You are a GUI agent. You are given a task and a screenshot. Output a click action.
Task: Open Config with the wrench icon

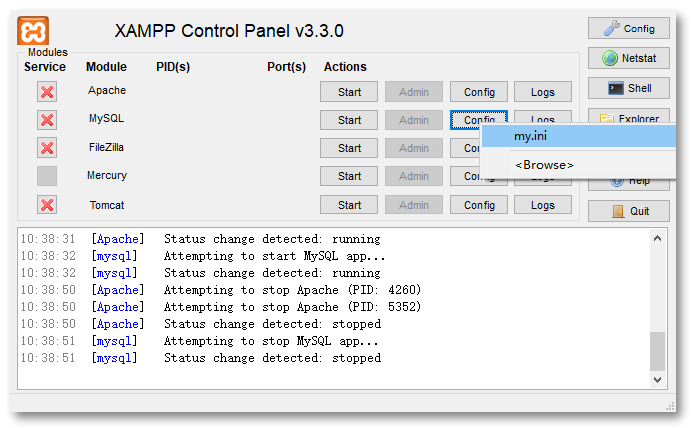628,29
